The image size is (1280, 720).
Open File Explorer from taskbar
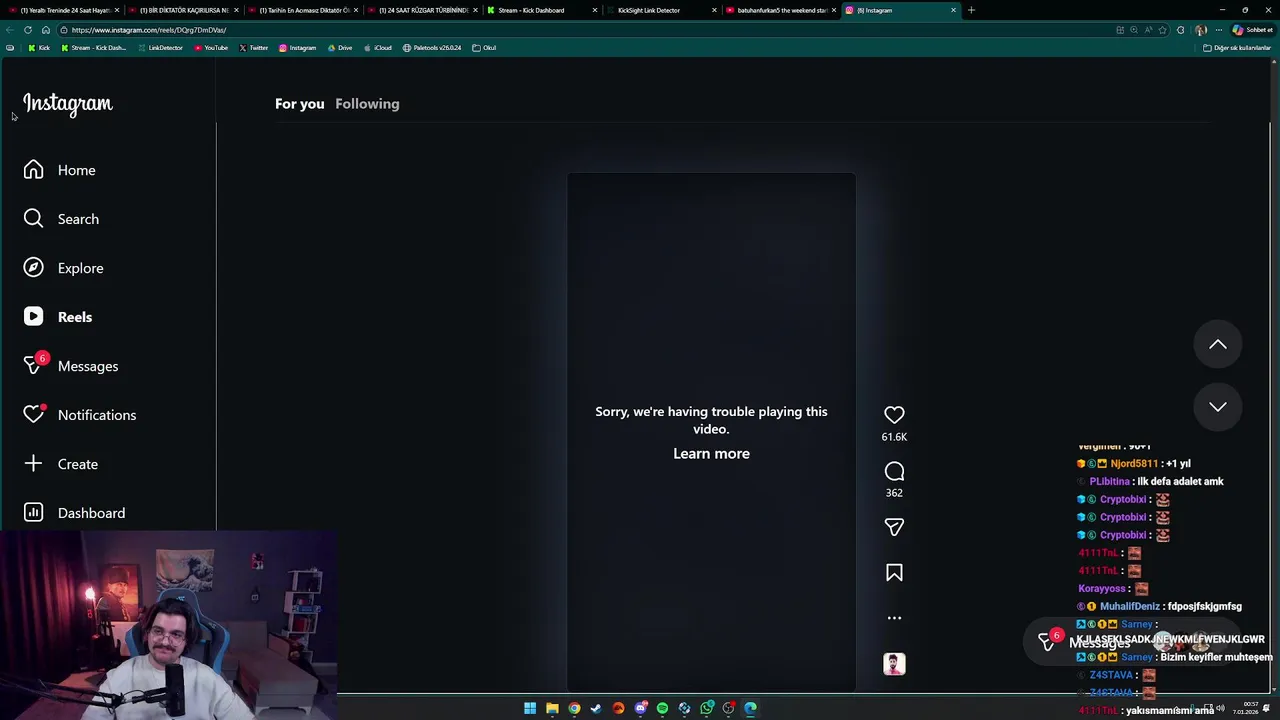[x=552, y=708]
